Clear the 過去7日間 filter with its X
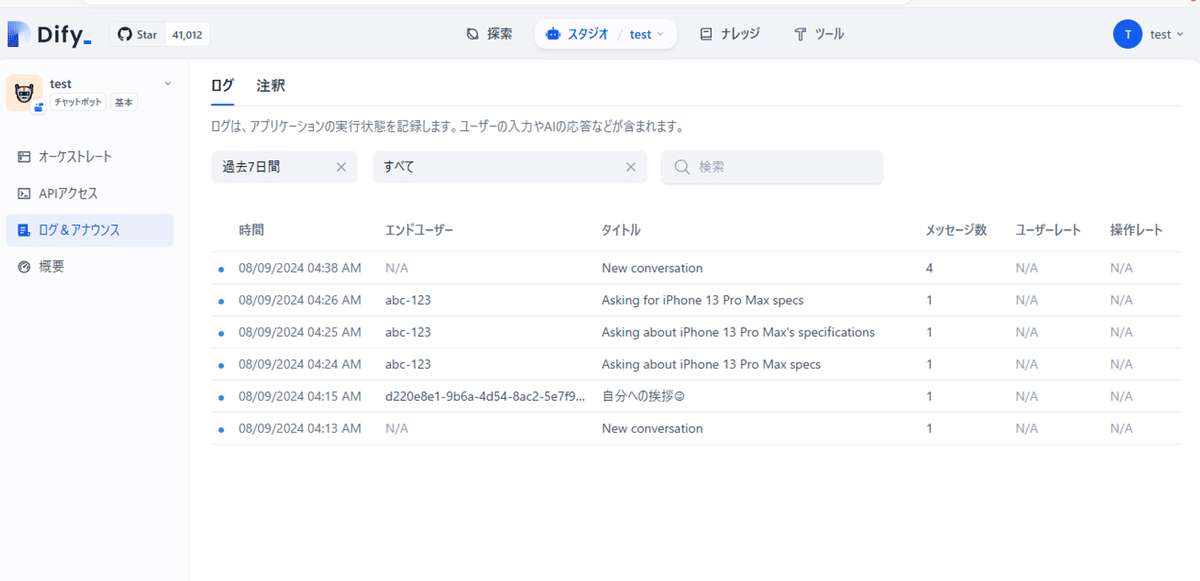Viewport: 1200px width, 581px height. point(340,167)
